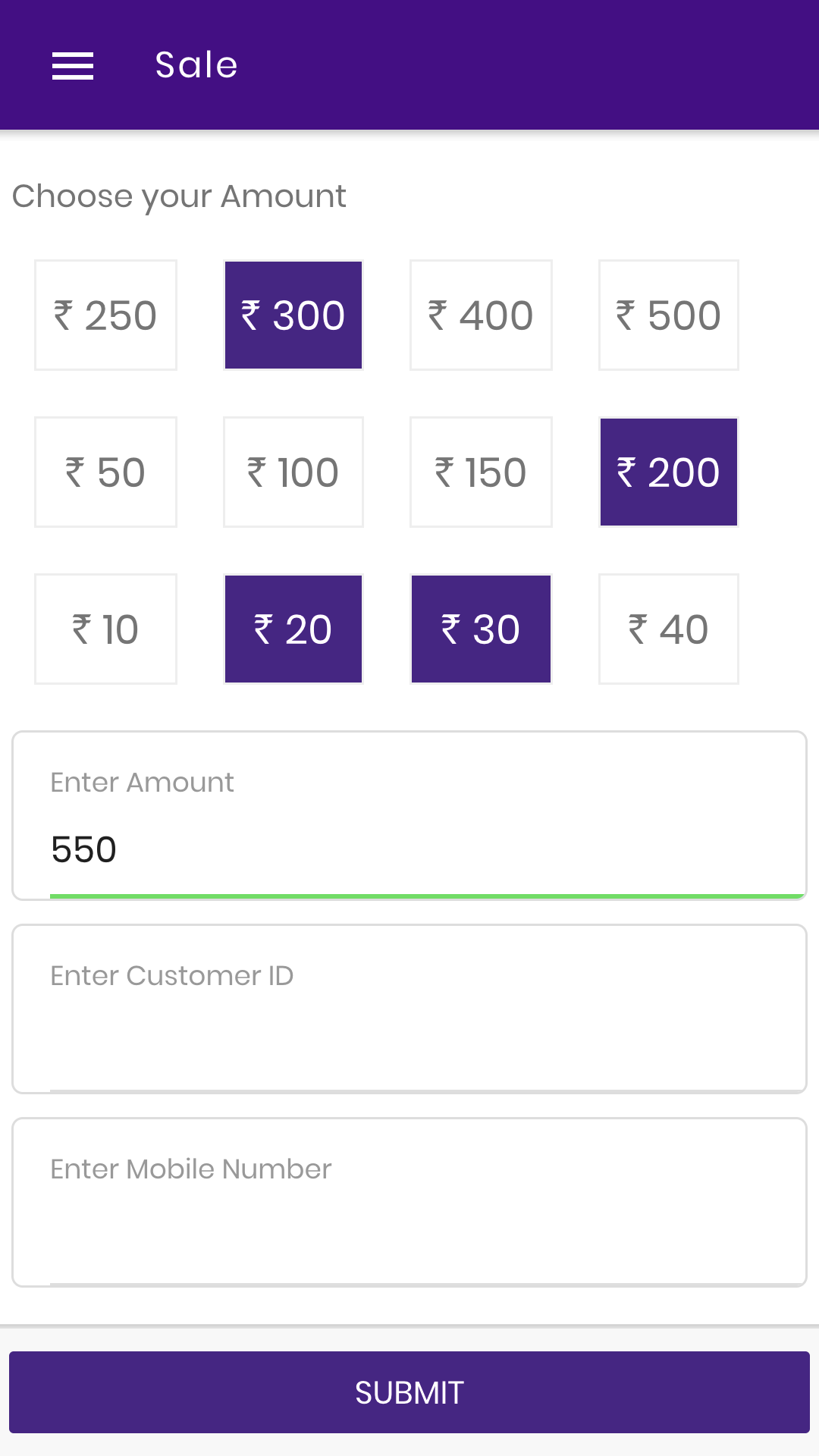Click the Choose your Amount heading
The height and width of the screenshot is (1456, 819).
tap(179, 196)
